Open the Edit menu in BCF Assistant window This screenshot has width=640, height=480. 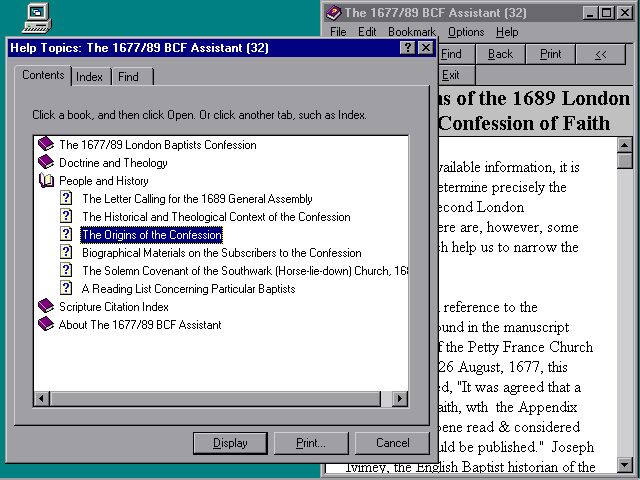point(367,31)
